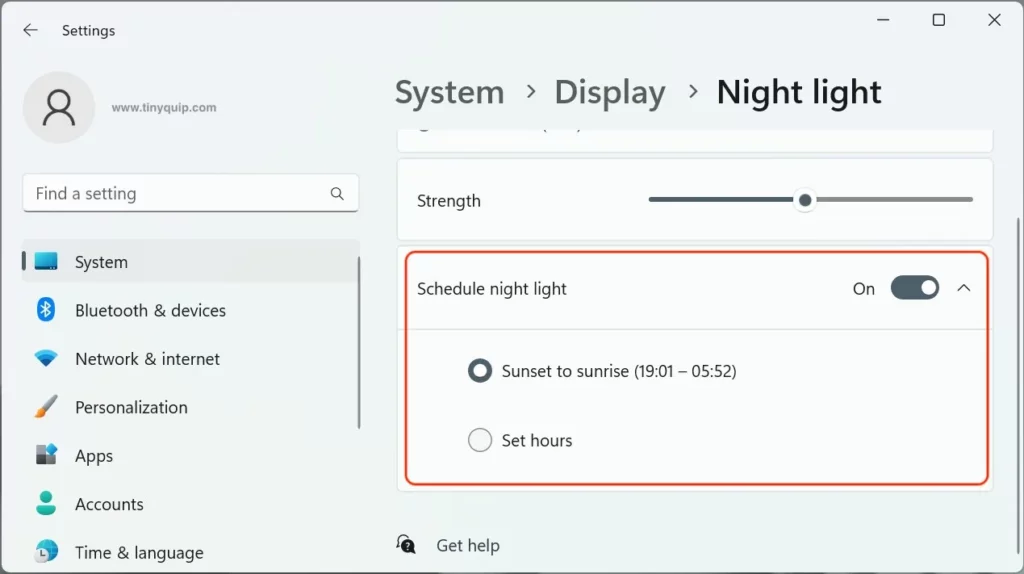Focus the Find a setting box
The height and width of the screenshot is (574, 1024).
coord(175,194)
